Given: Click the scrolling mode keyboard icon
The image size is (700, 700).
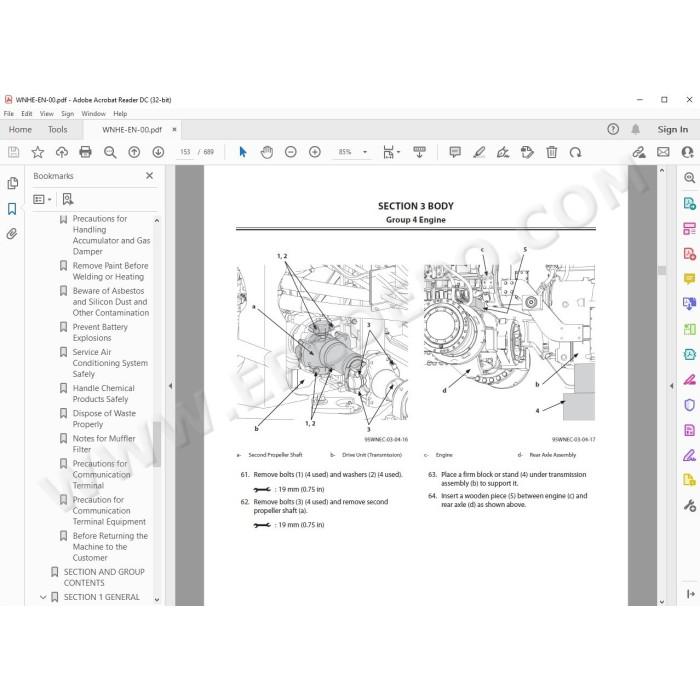Looking at the screenshot, I should (419, 152).
